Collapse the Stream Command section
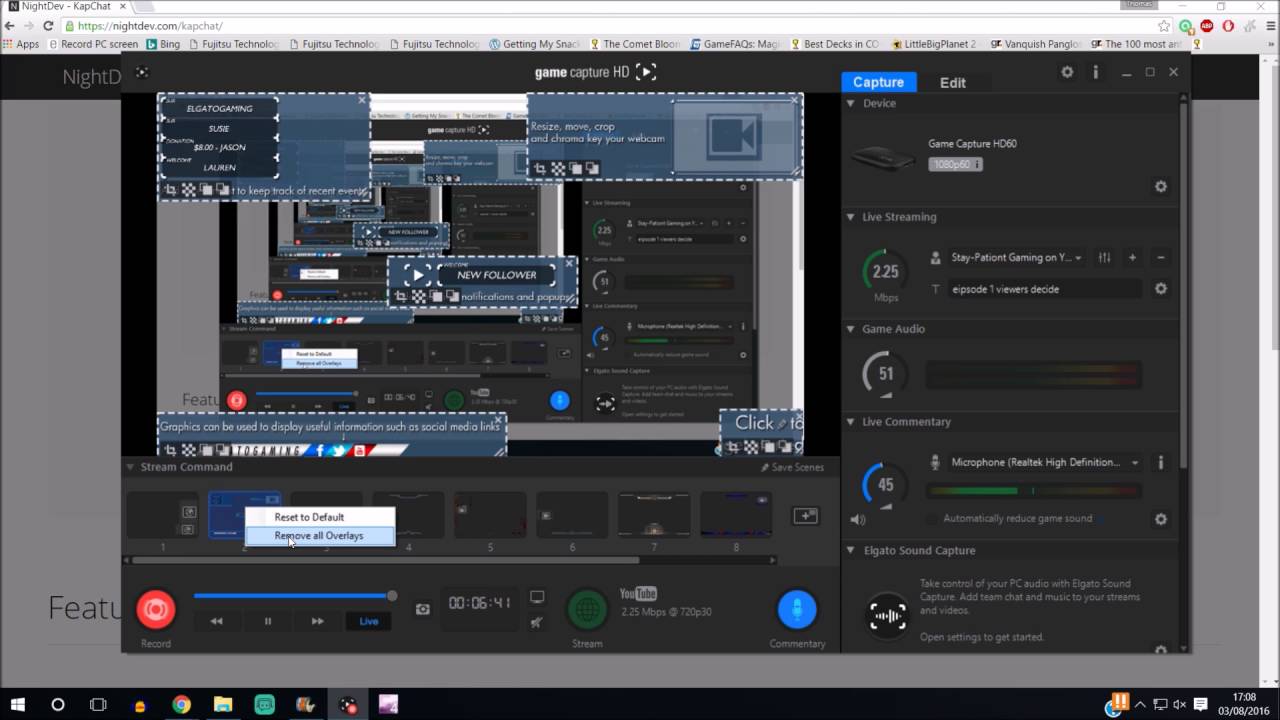The height and width of the screenshot is (720, 1280). pyautogui.click(x=130, y=467)
